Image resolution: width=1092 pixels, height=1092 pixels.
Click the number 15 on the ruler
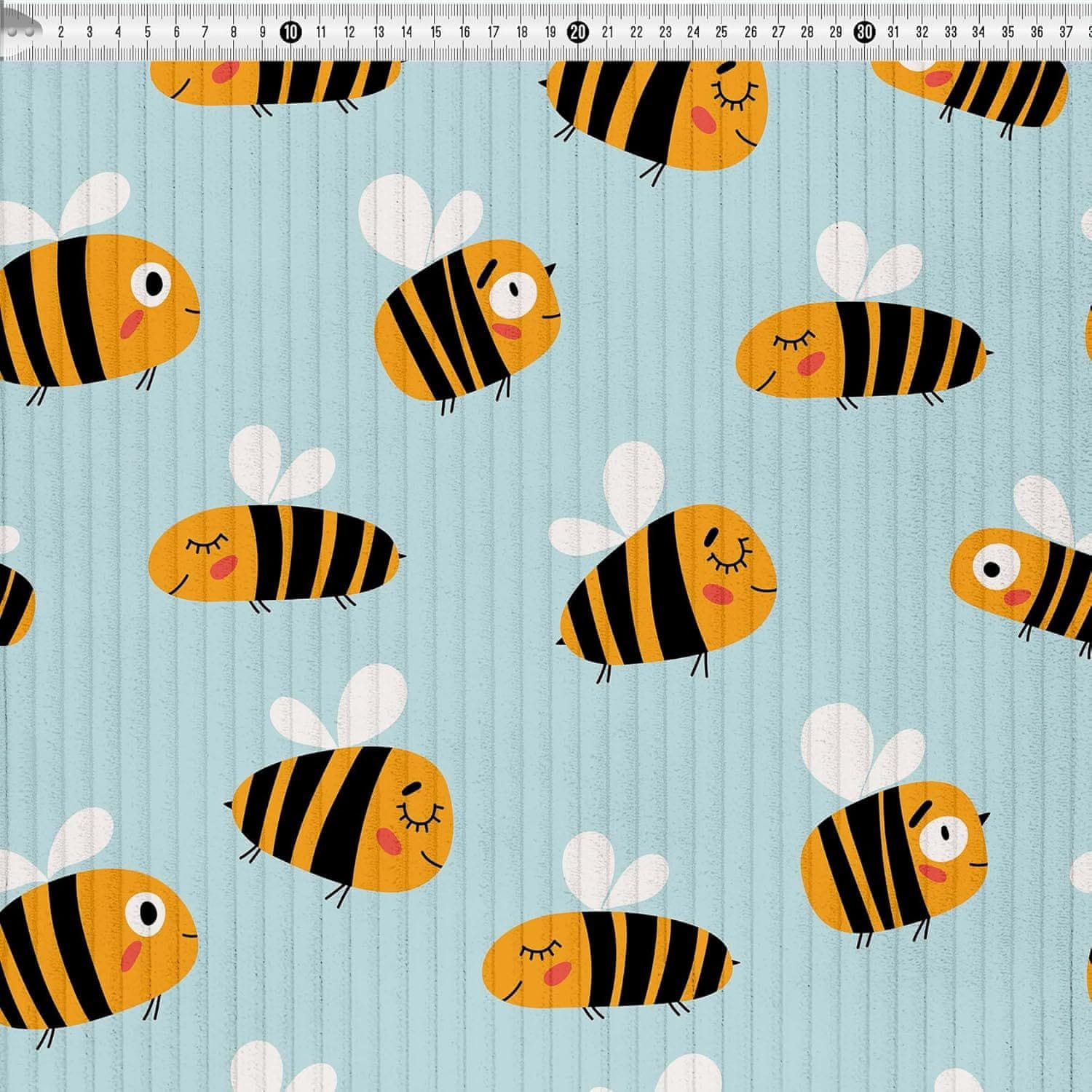[435, 32]
